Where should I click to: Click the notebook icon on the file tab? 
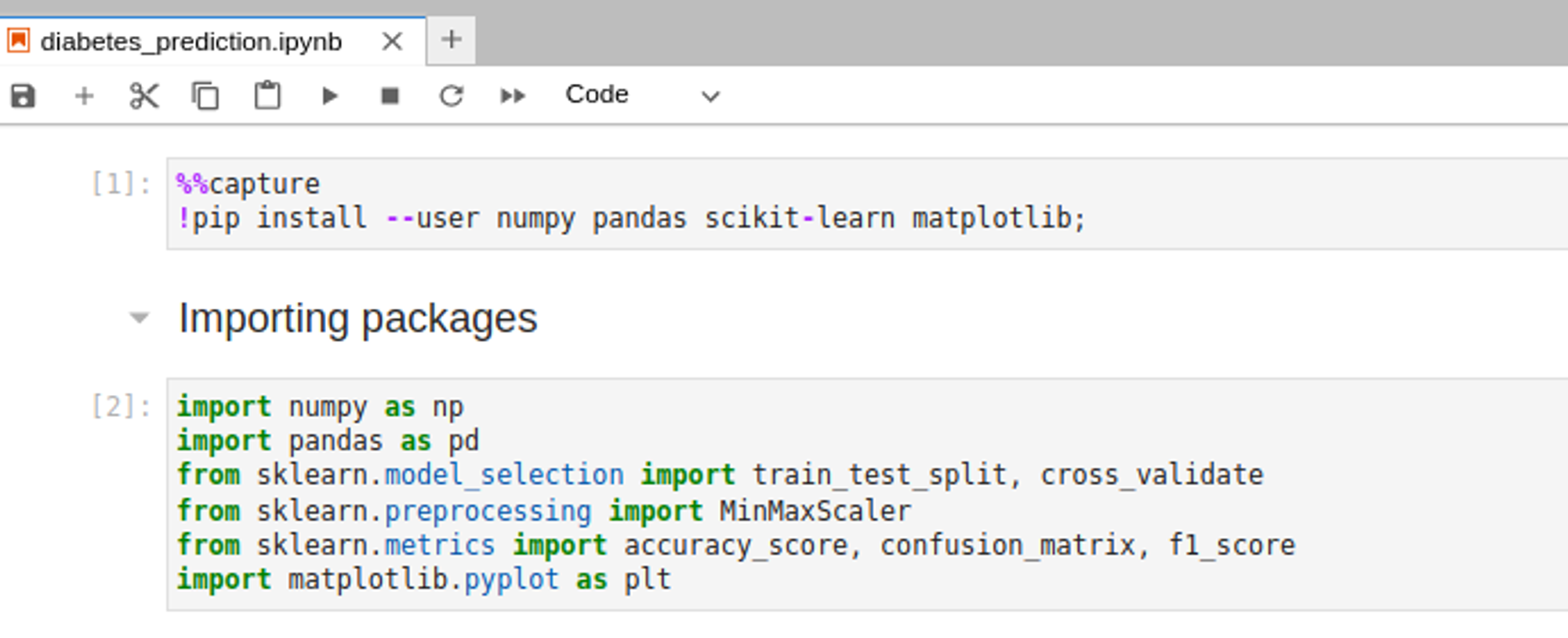[x=19, y=40]
